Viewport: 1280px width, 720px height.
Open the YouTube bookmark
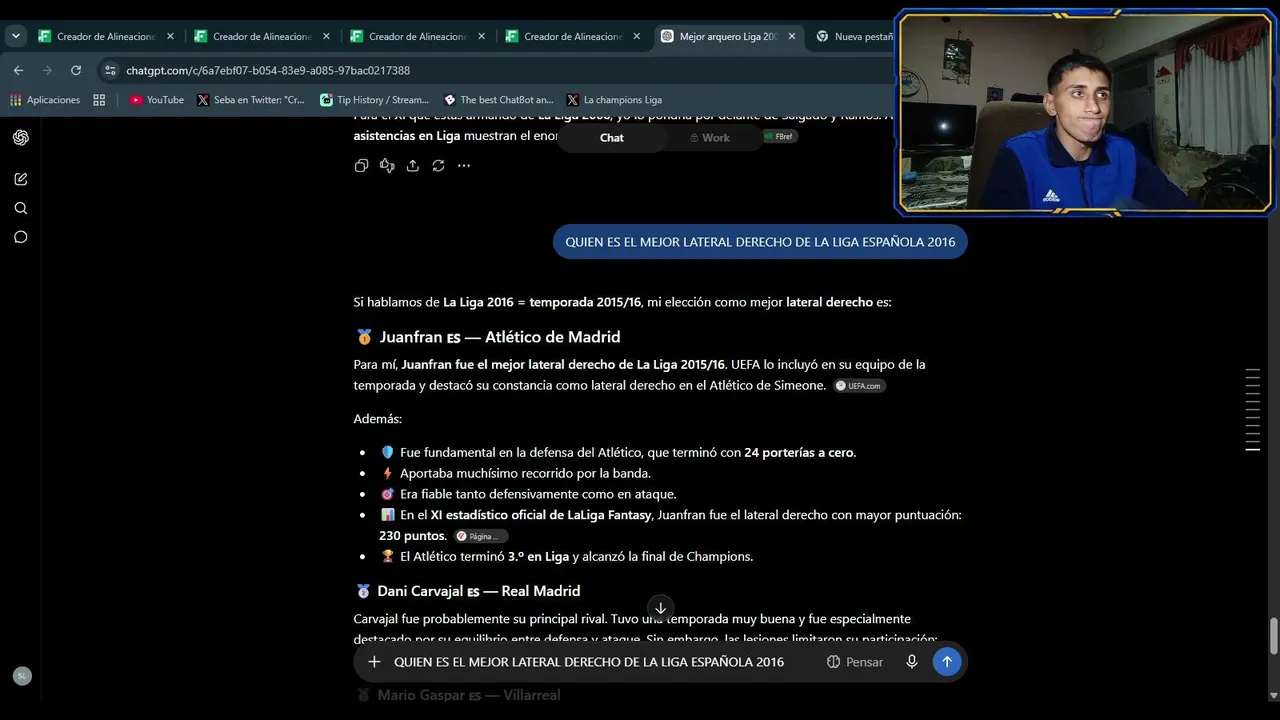click(x=157, y=100)
